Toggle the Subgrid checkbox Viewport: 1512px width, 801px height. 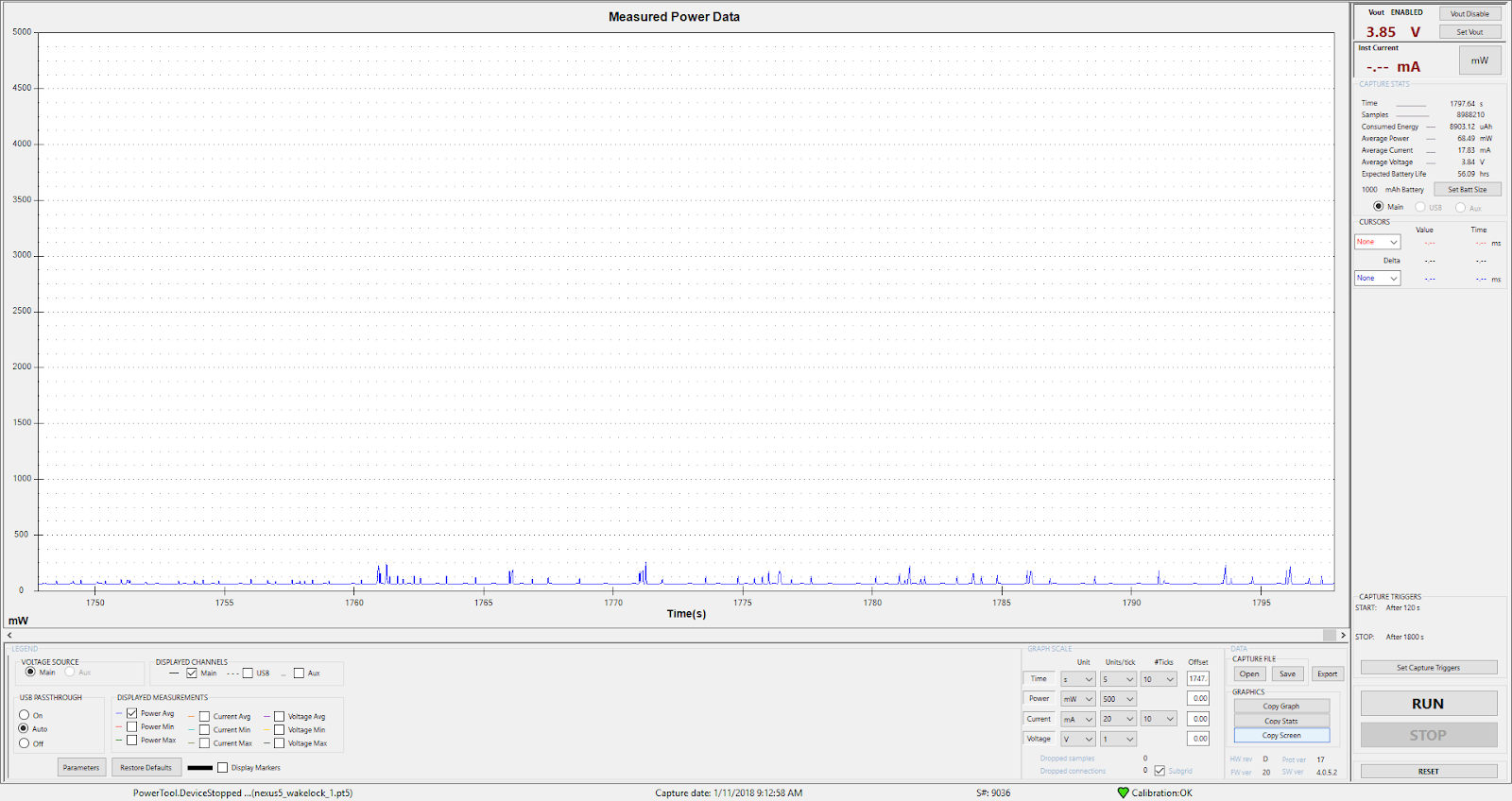pos(1160,771)
